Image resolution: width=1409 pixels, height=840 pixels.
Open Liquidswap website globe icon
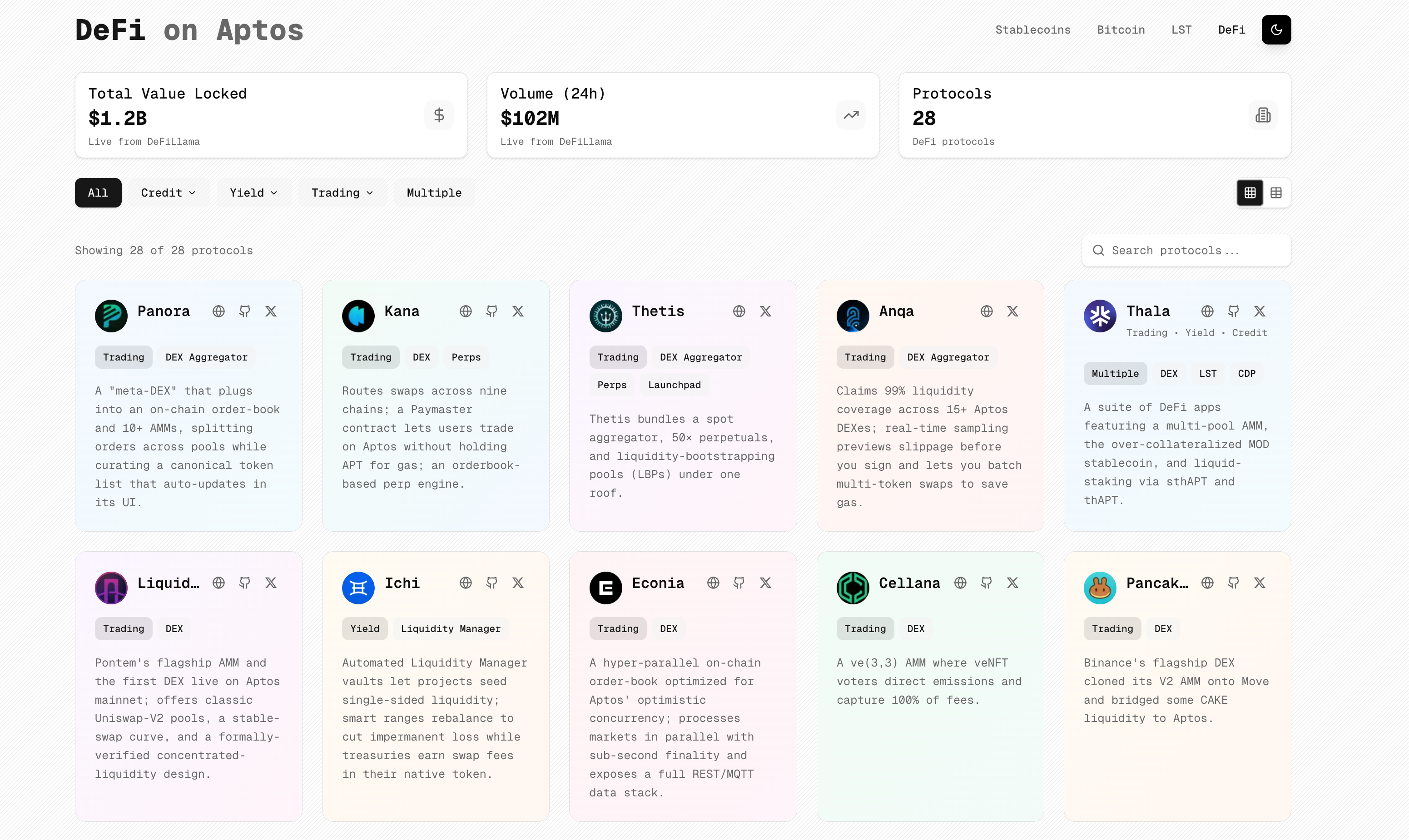218,583
